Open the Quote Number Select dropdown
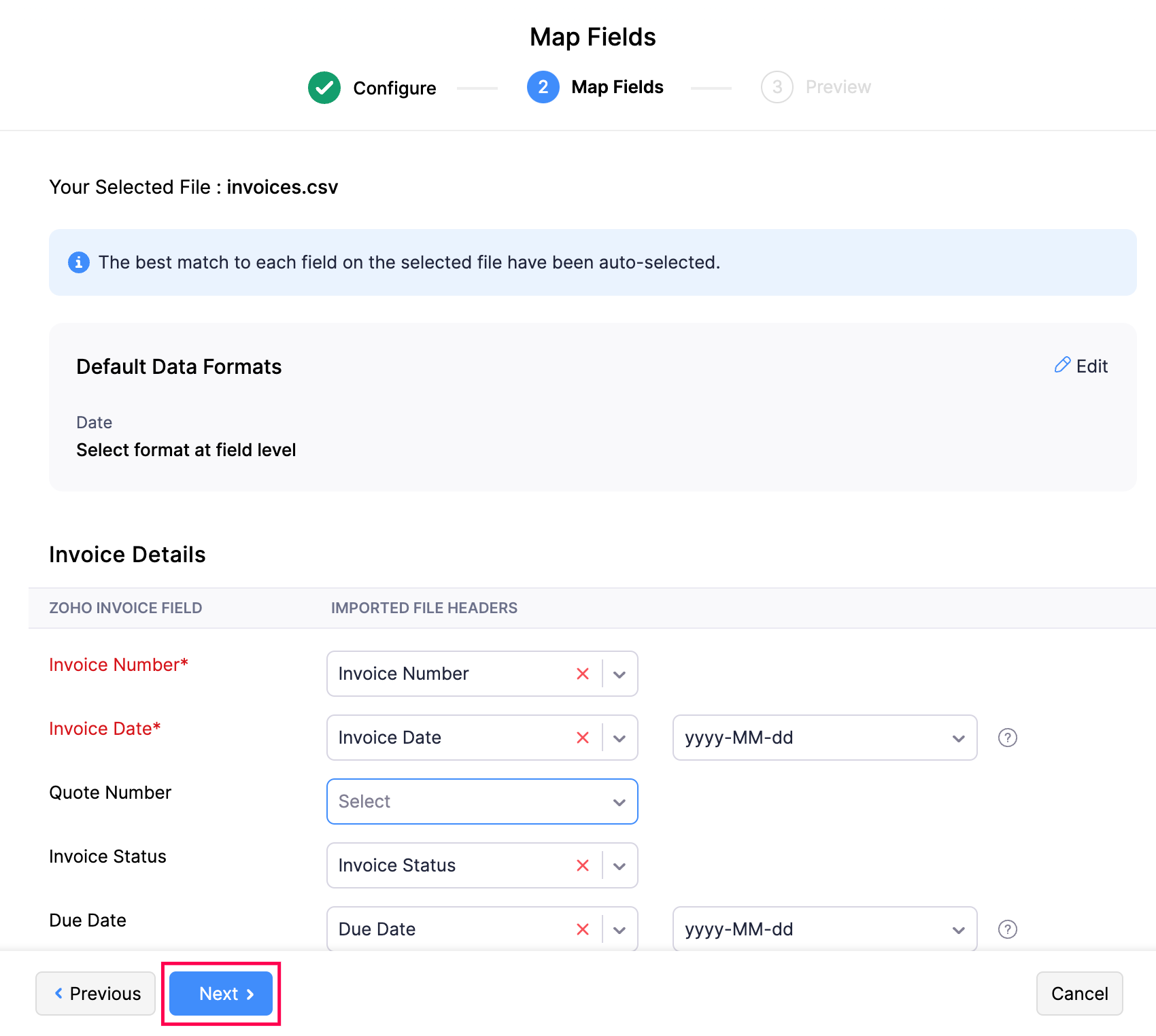This screenshot has height=1036, width=1156. coord(481,801)
